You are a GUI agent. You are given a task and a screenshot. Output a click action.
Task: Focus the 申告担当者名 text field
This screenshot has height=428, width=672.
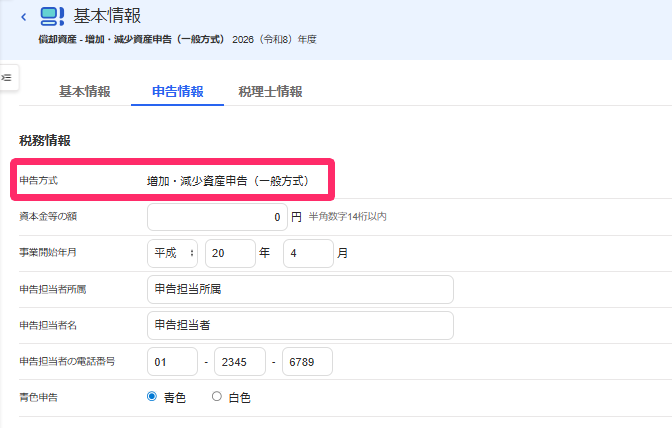(x=300, y=325)
